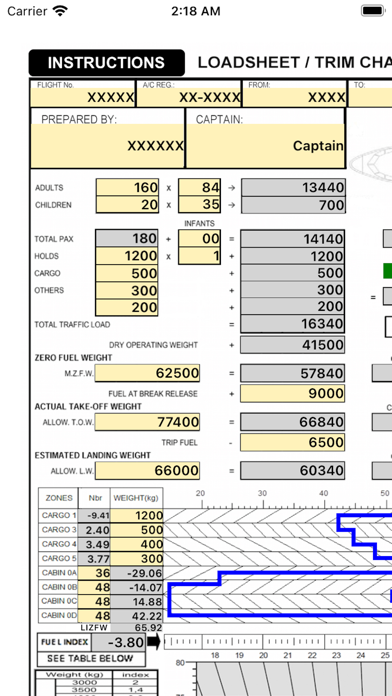Change CABIN 0A passenger number 36
392x696 pixels.
95,573
